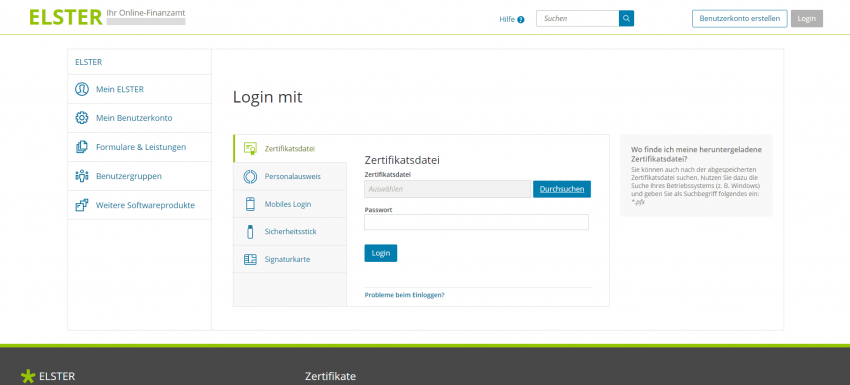Click the 'Wo finde ich meine heruntergeladene Zertifikatsdatei?' heading
The image size is (850, 385).
pos(697,154)
